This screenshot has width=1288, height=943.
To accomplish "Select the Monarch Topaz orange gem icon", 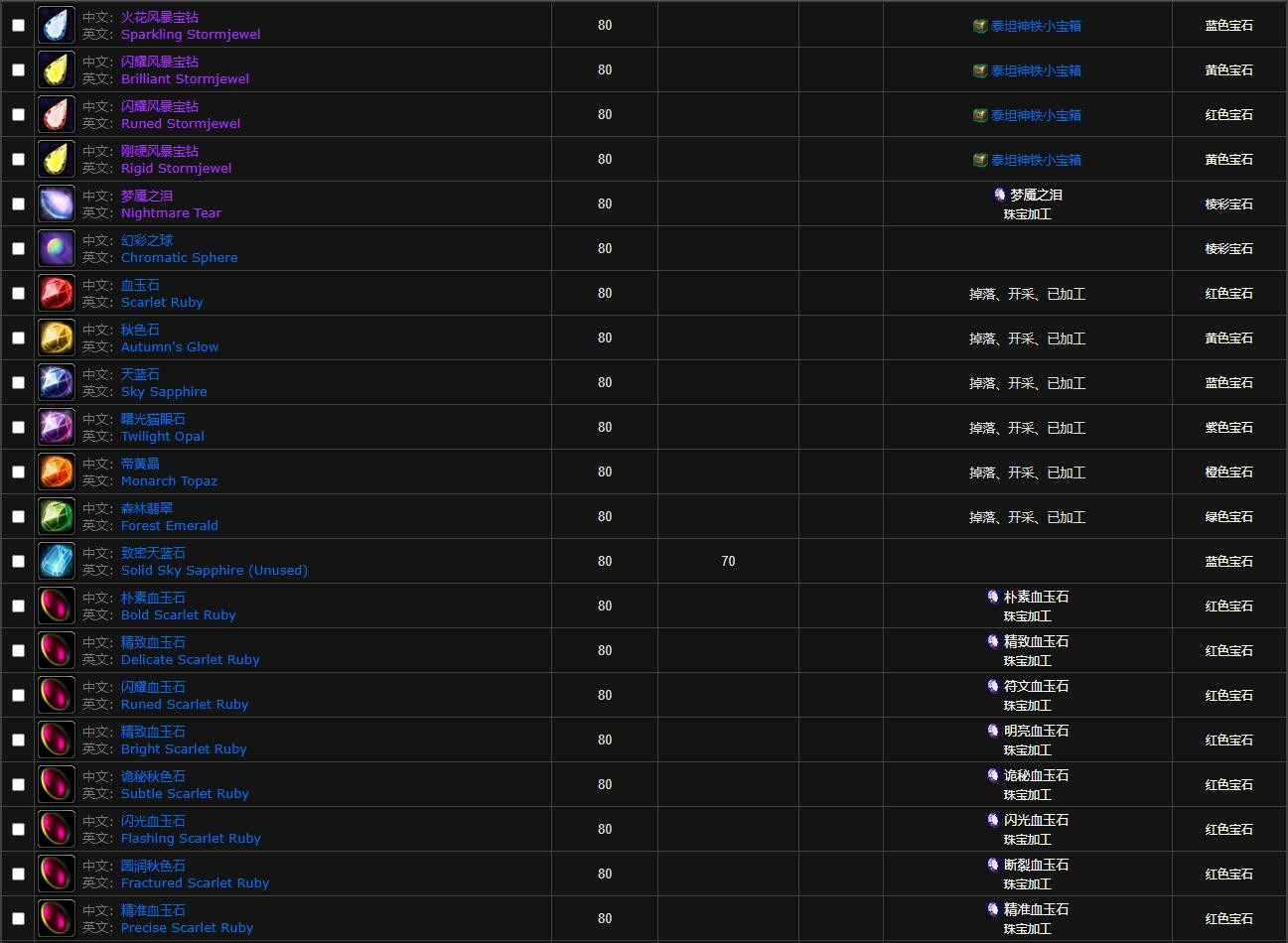I will tap(57, 471).
